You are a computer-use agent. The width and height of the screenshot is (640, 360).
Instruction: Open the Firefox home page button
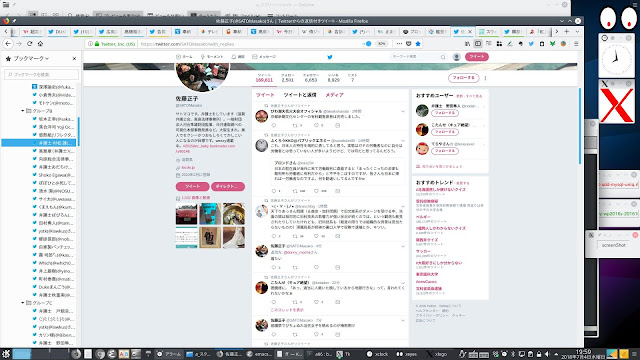[x=40, y=44]
